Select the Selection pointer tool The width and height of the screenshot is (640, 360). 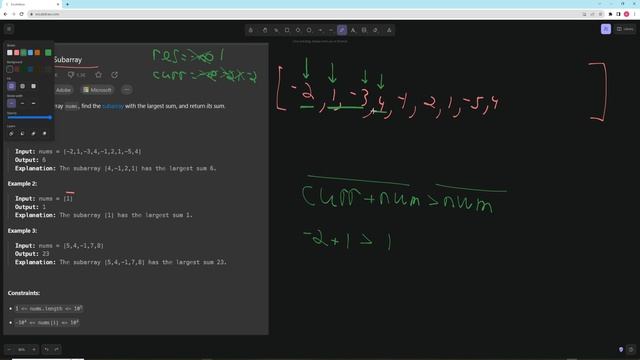276,30
